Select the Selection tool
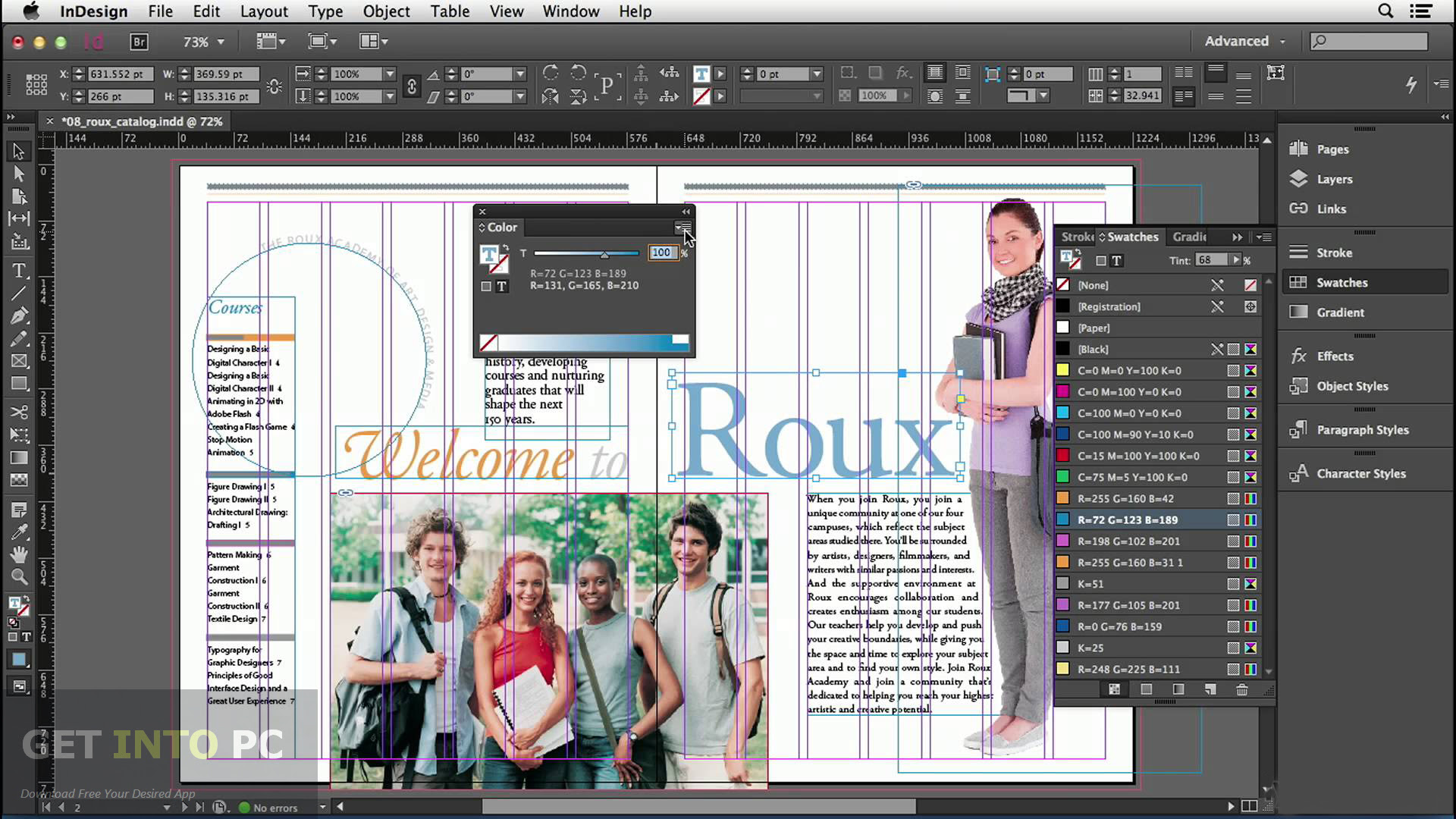1456x819 pixels. click(x=16, y=150)
